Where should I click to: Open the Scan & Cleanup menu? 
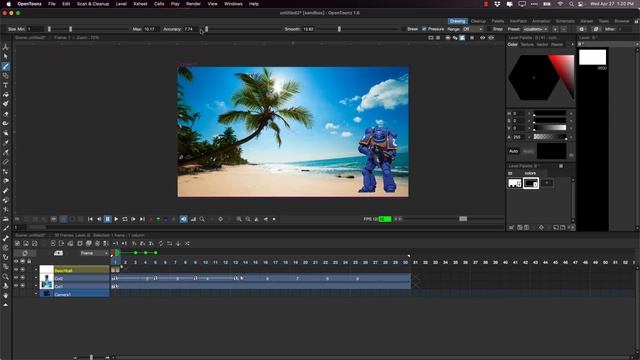coord(93,4)
